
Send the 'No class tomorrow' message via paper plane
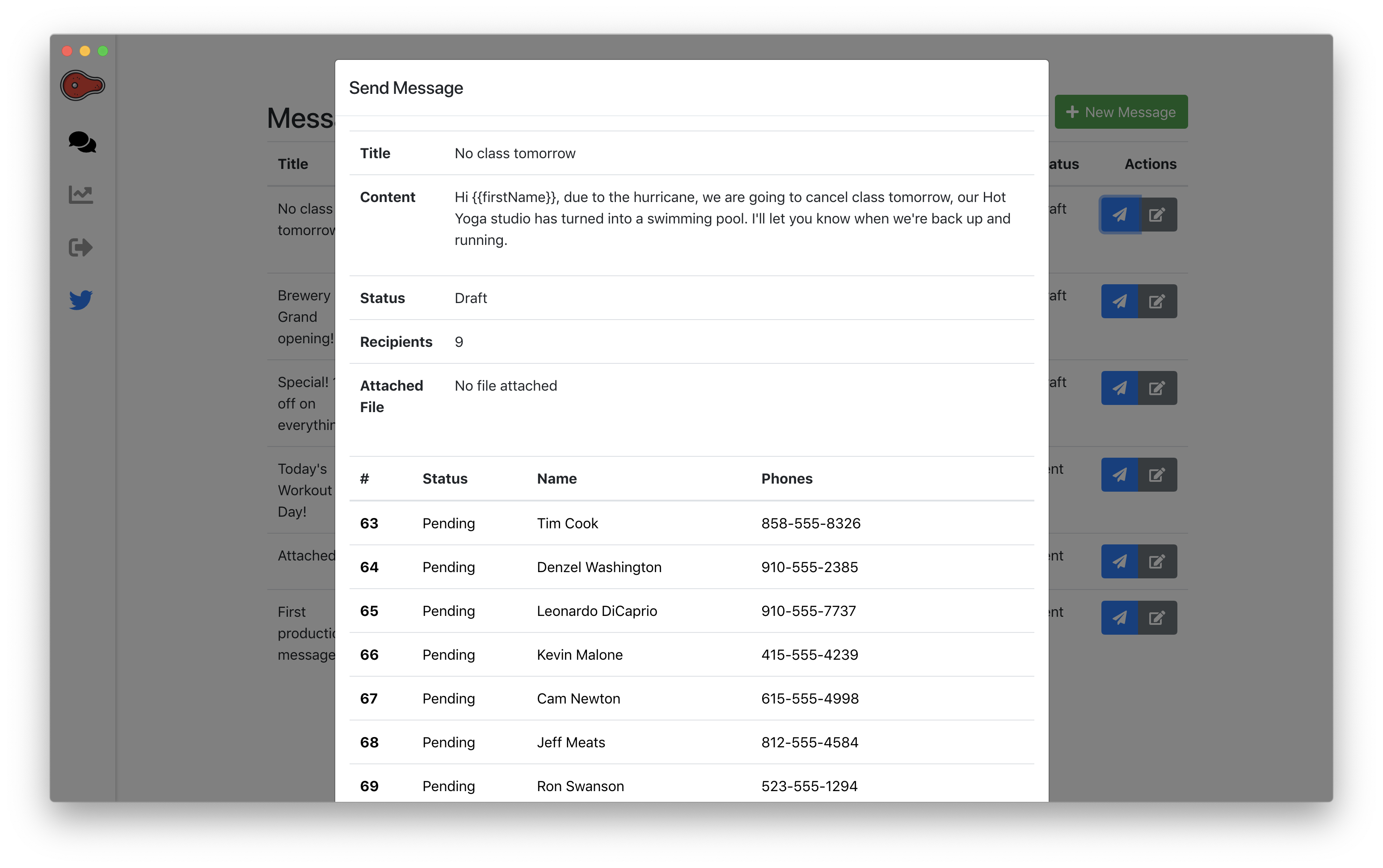tap(1119, 215)
